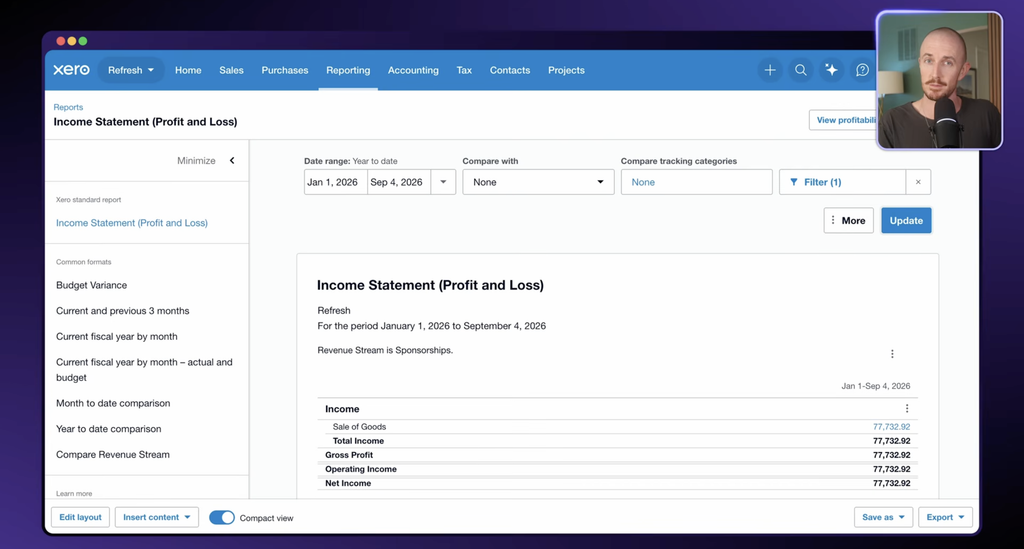Follow the Reports breadcrumb link

pyautogui.click(x=68, y=107)
